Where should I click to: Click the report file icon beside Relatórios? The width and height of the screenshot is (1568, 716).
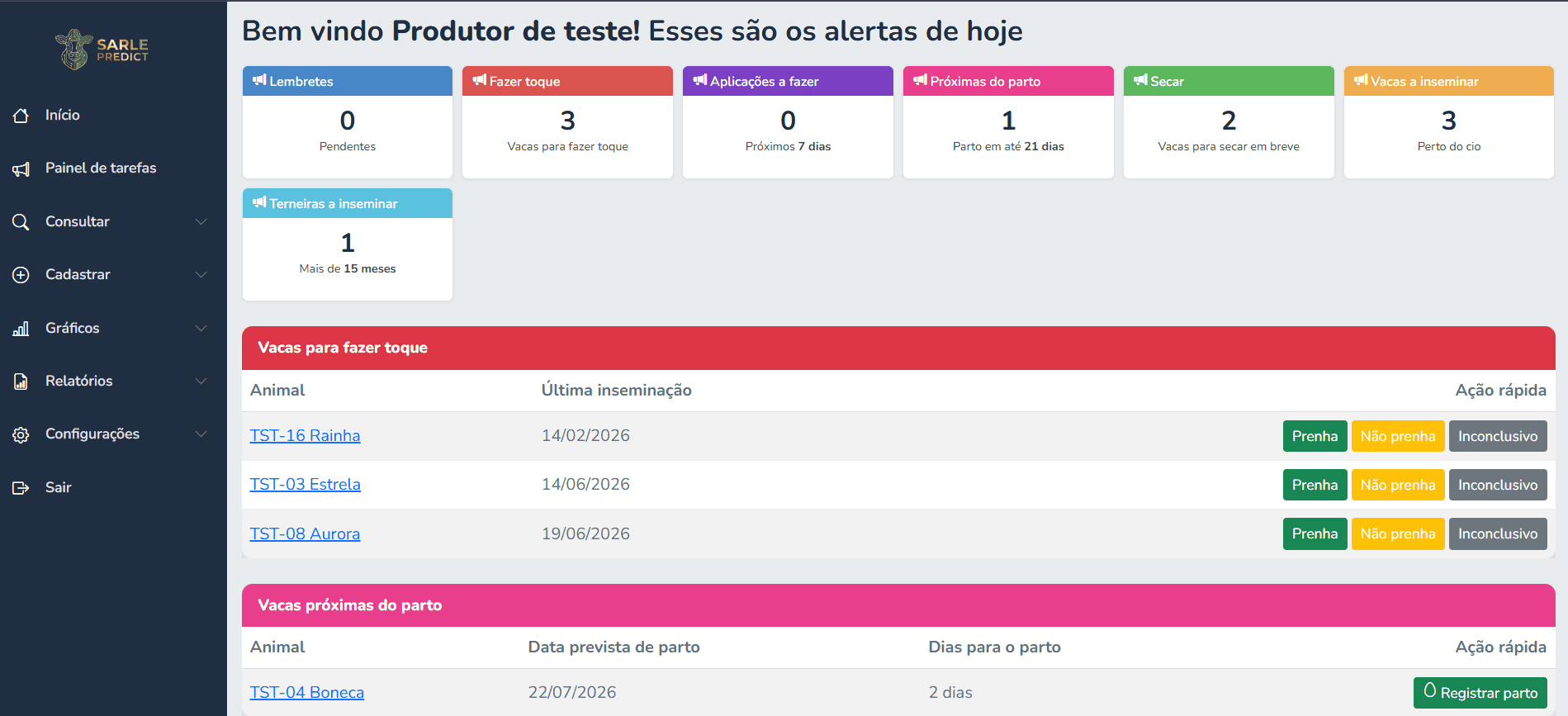[x=21, y=382]
